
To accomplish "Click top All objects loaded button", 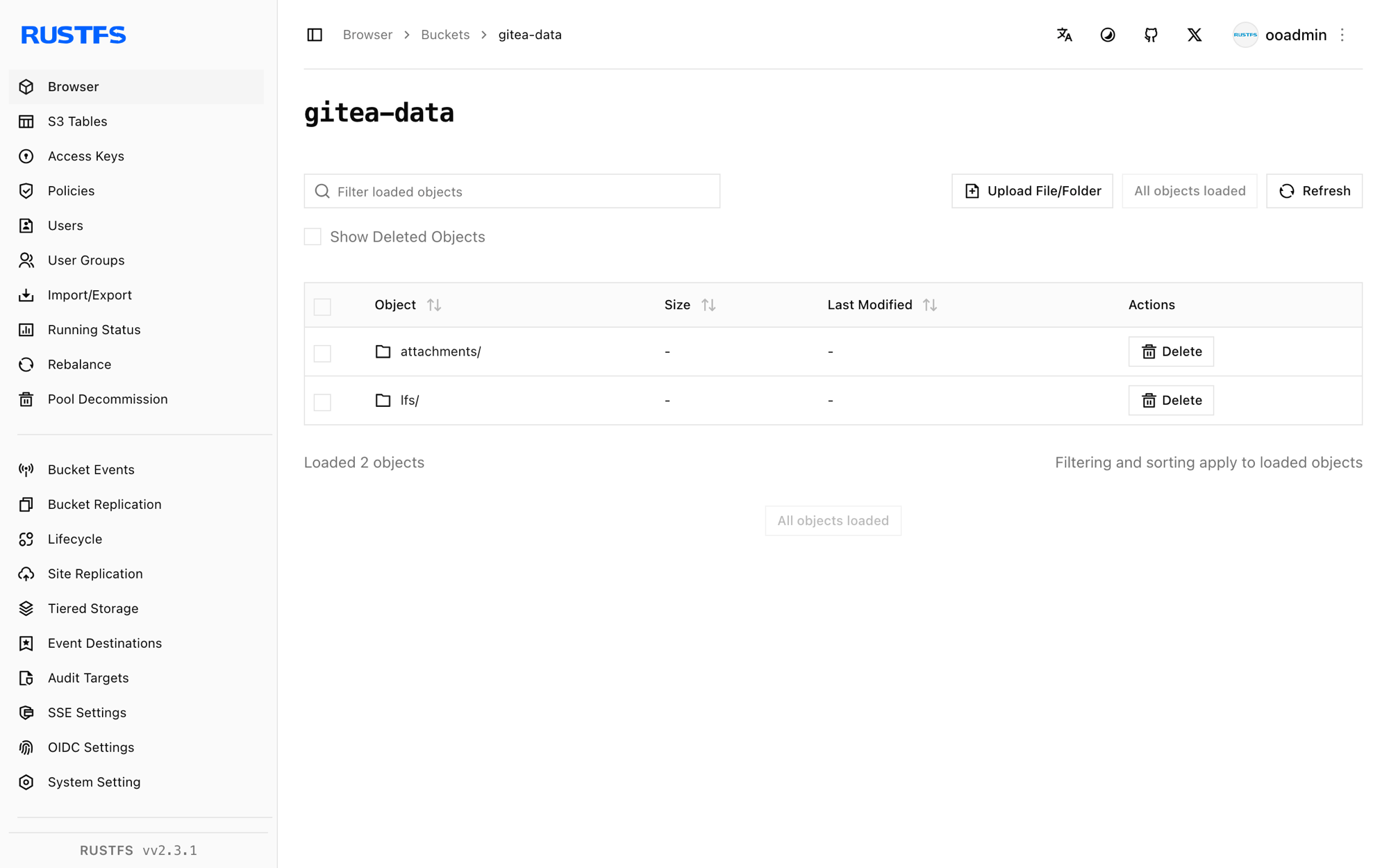I will (x=1189, y=191).
